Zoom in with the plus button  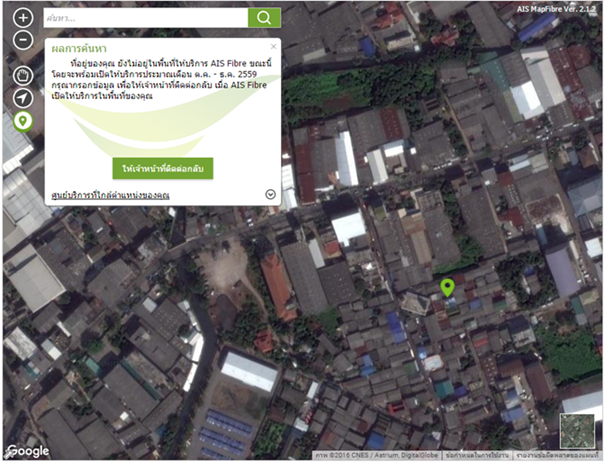coord(23,18)
